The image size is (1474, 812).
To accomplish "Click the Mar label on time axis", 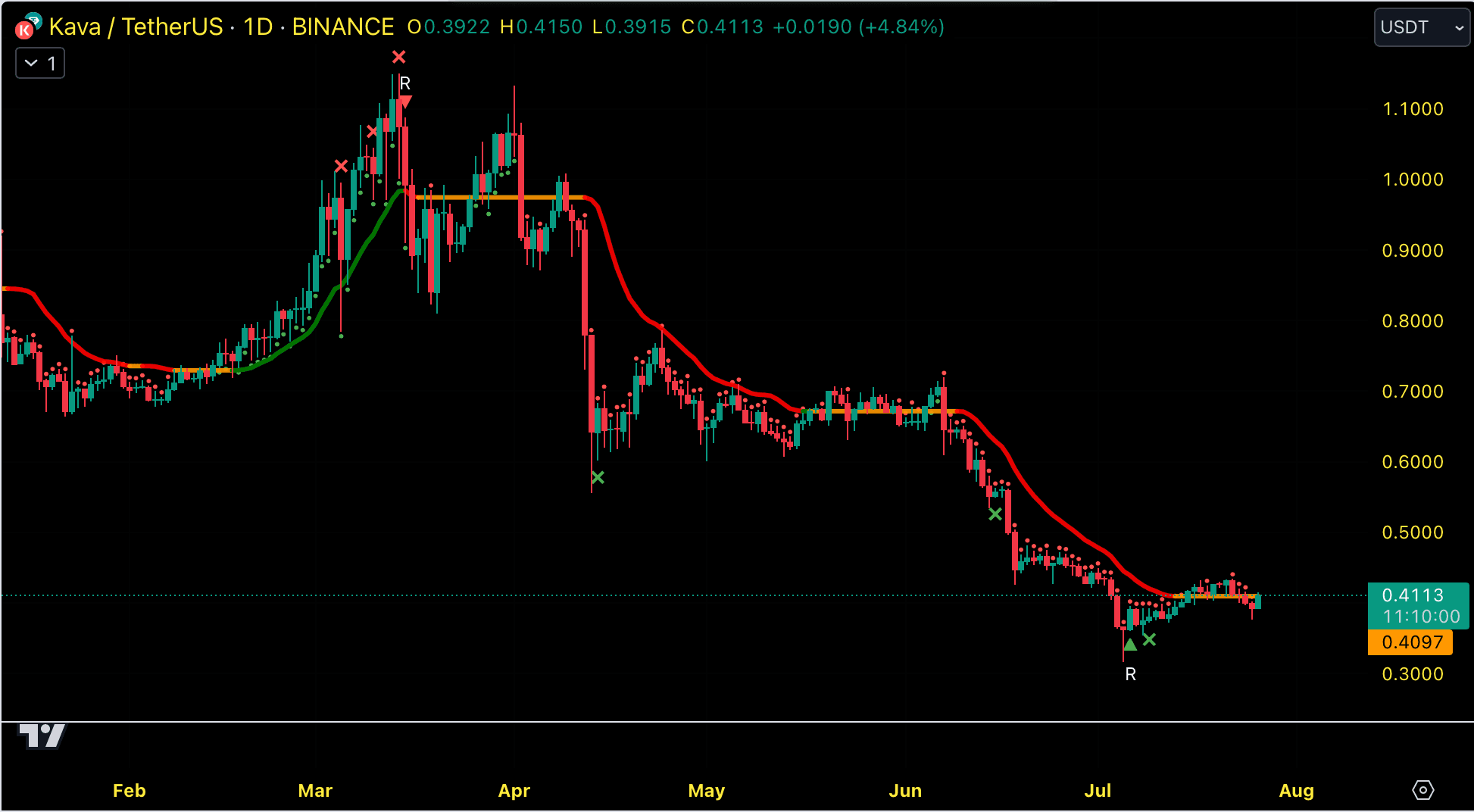I will [x=315, y=791].
